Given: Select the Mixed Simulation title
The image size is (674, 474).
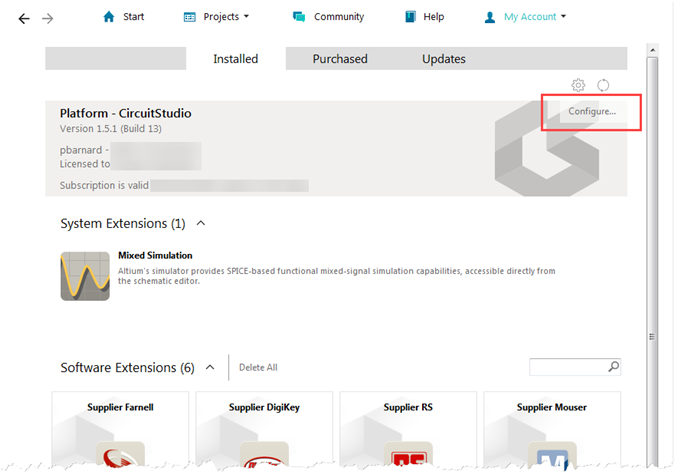Looking at the screenshot, I should [155, 255].
